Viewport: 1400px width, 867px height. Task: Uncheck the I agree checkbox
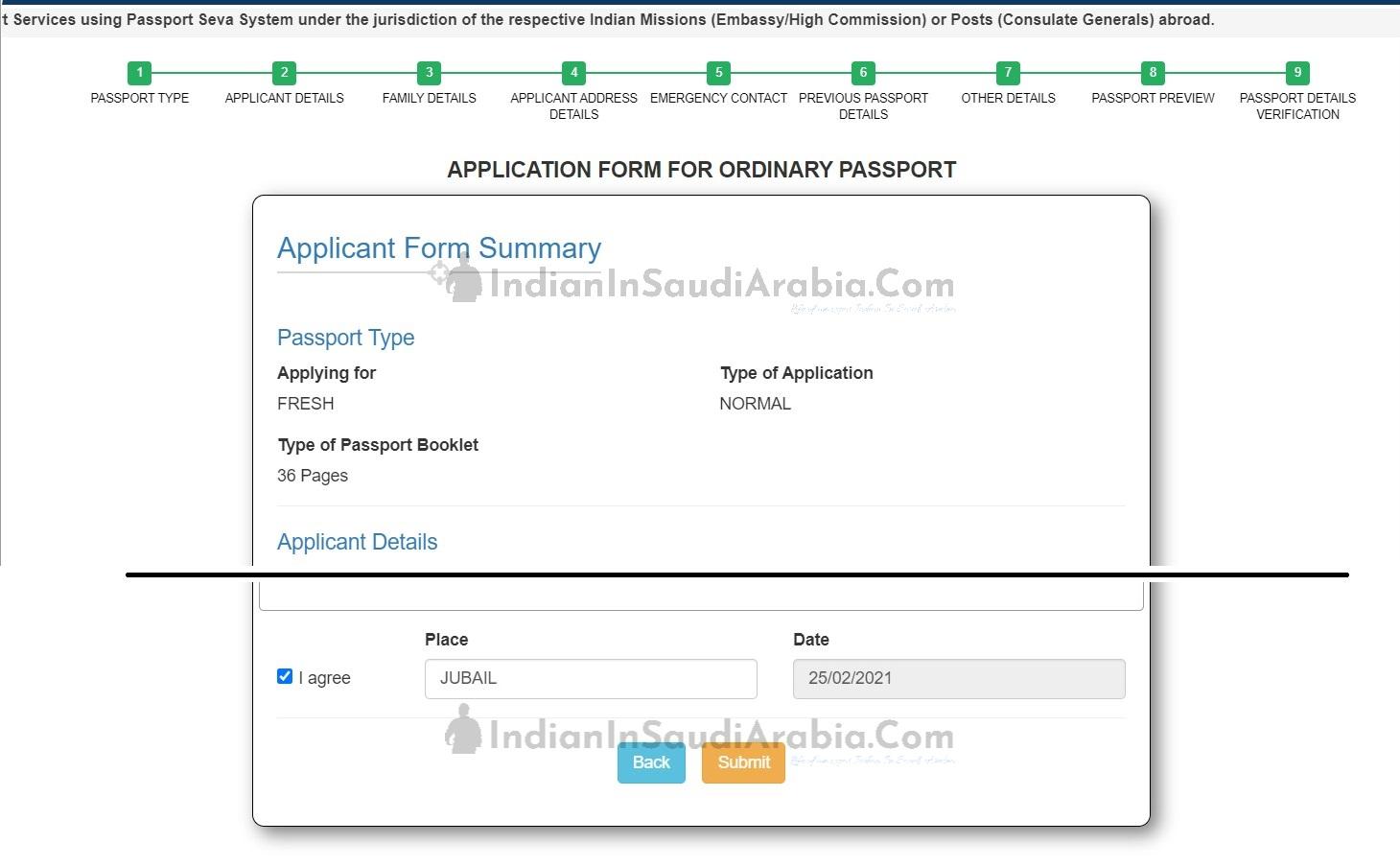tap(285, 676)
